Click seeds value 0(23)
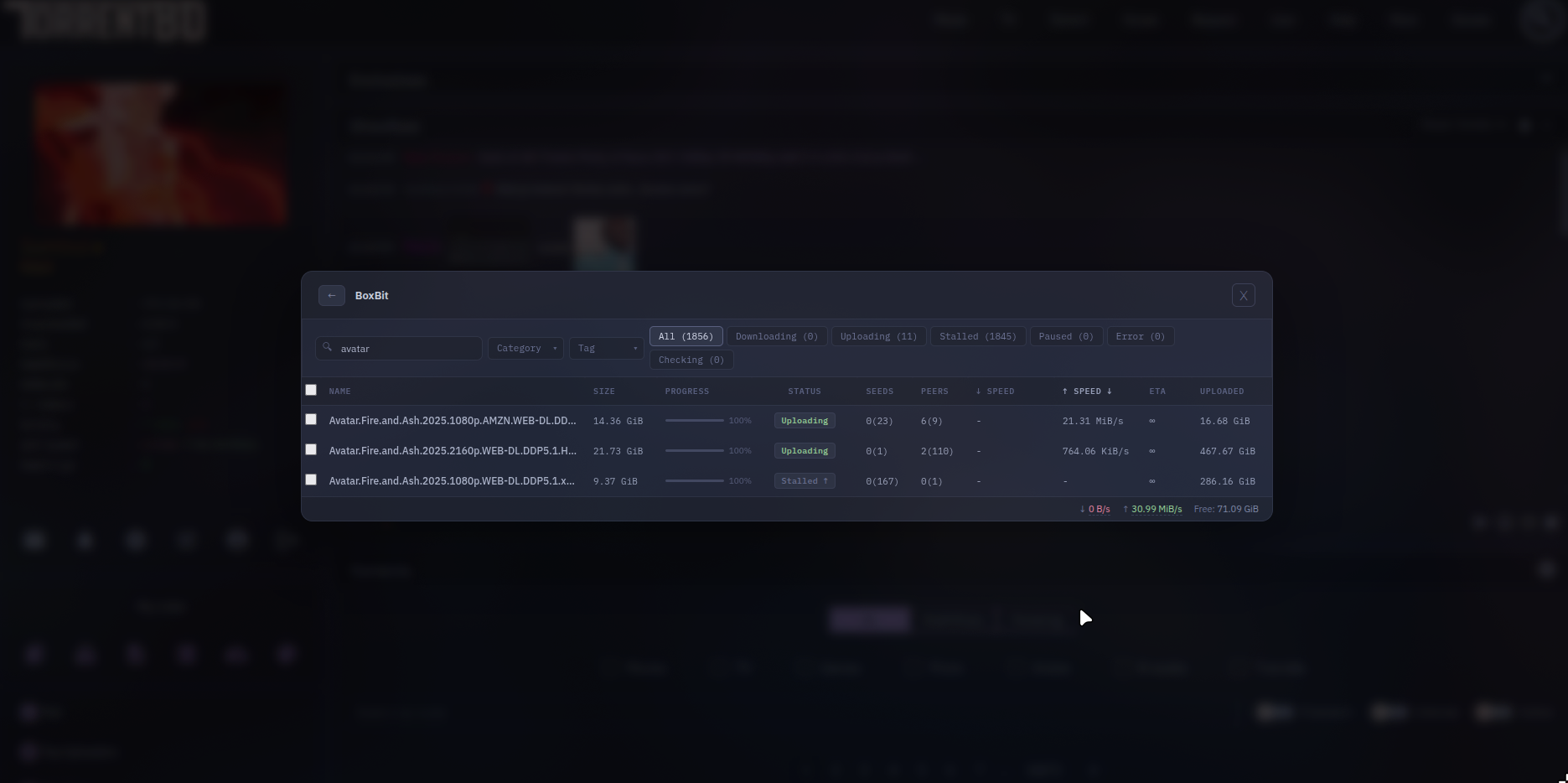 pos(879,421)
